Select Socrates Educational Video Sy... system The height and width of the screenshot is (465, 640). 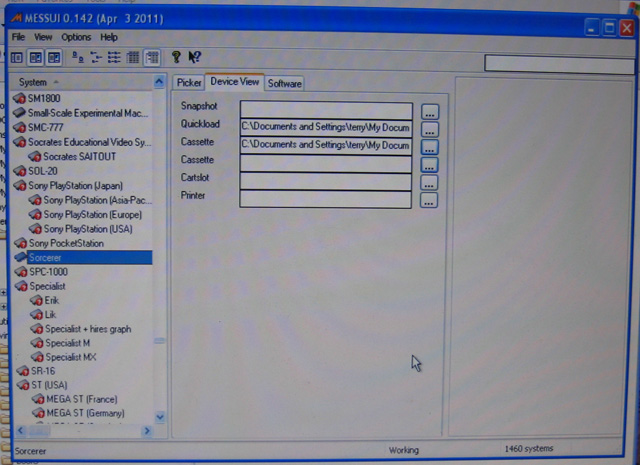click(x=89, y=142)
